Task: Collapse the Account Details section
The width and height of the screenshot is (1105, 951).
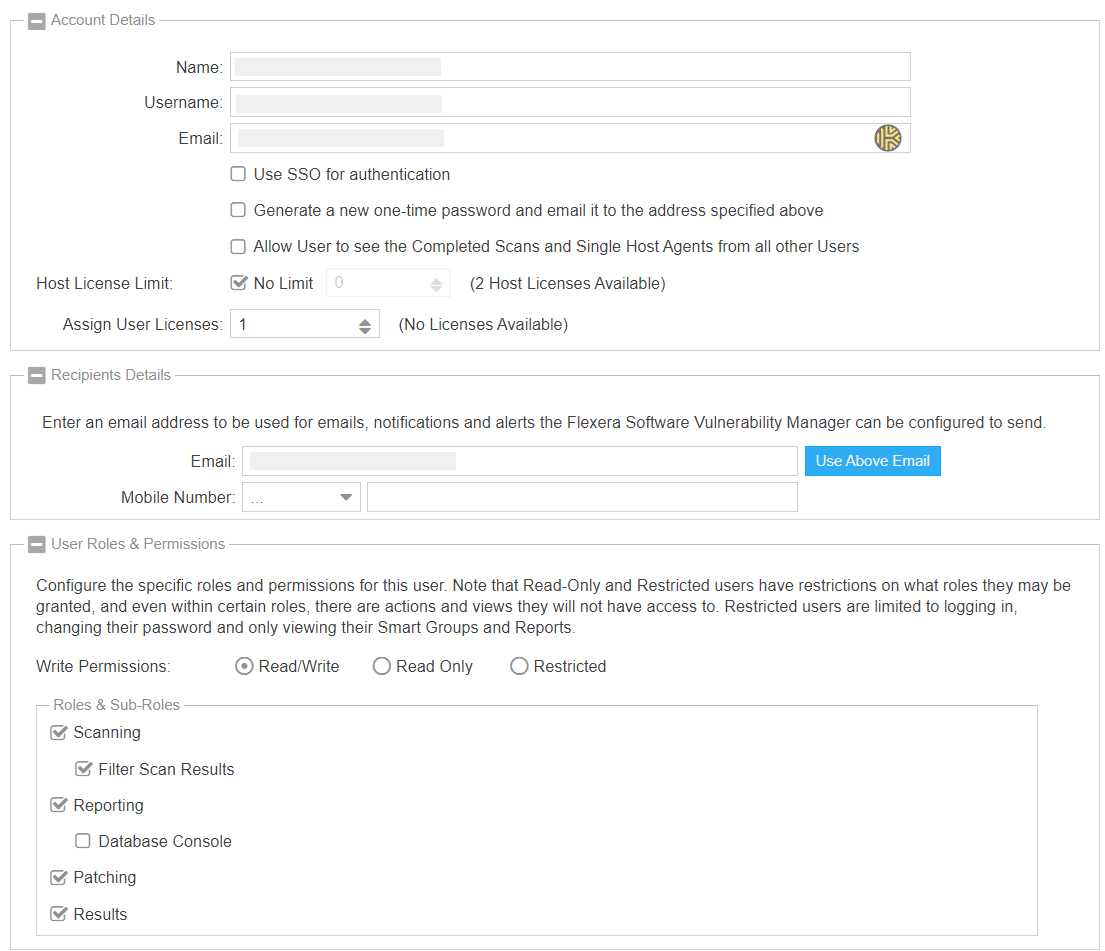Action: tap(37, 21)
